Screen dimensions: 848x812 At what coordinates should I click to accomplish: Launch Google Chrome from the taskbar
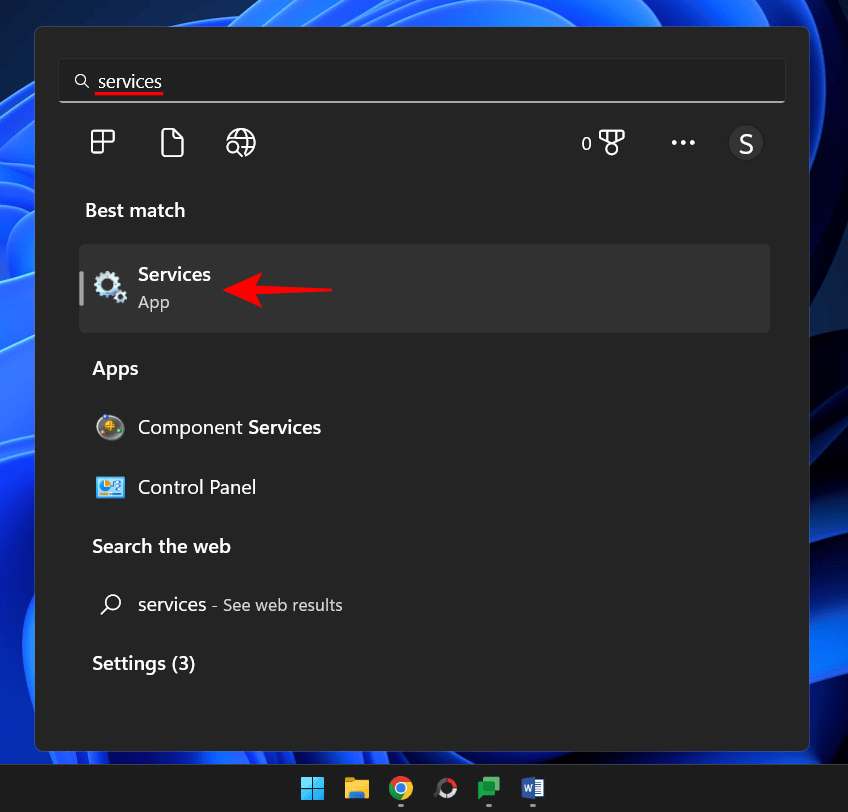click(x=400, y=789)
